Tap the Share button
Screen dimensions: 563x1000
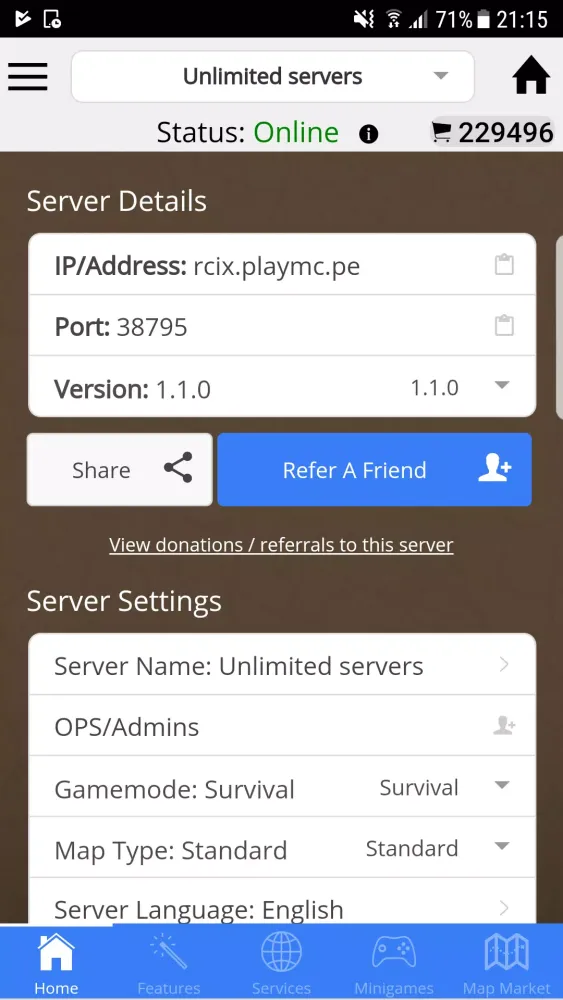pyautogui.click(x=119, y=469)
